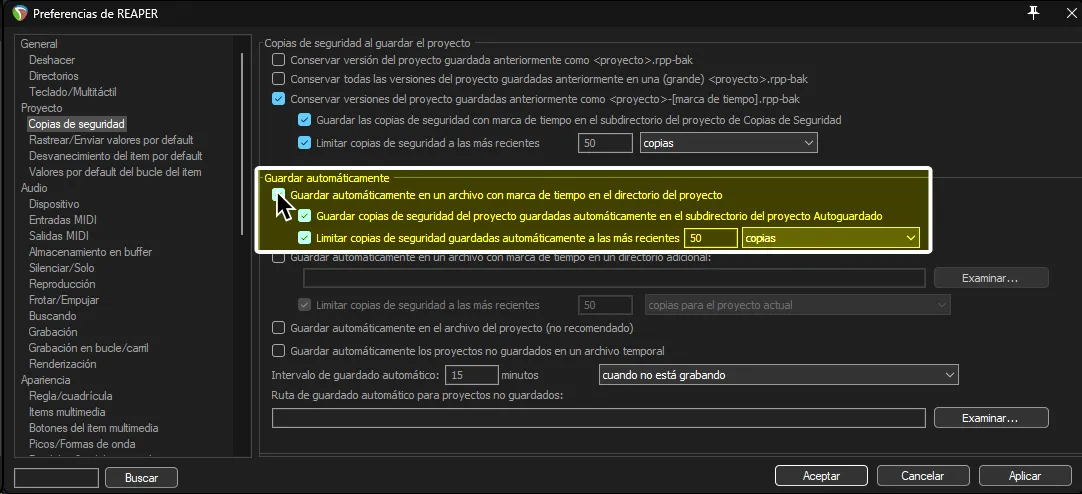1082x494 pixels.
Task: Select Copias de seguridad in the preferences tree
Action: click(x=77, y=124)
